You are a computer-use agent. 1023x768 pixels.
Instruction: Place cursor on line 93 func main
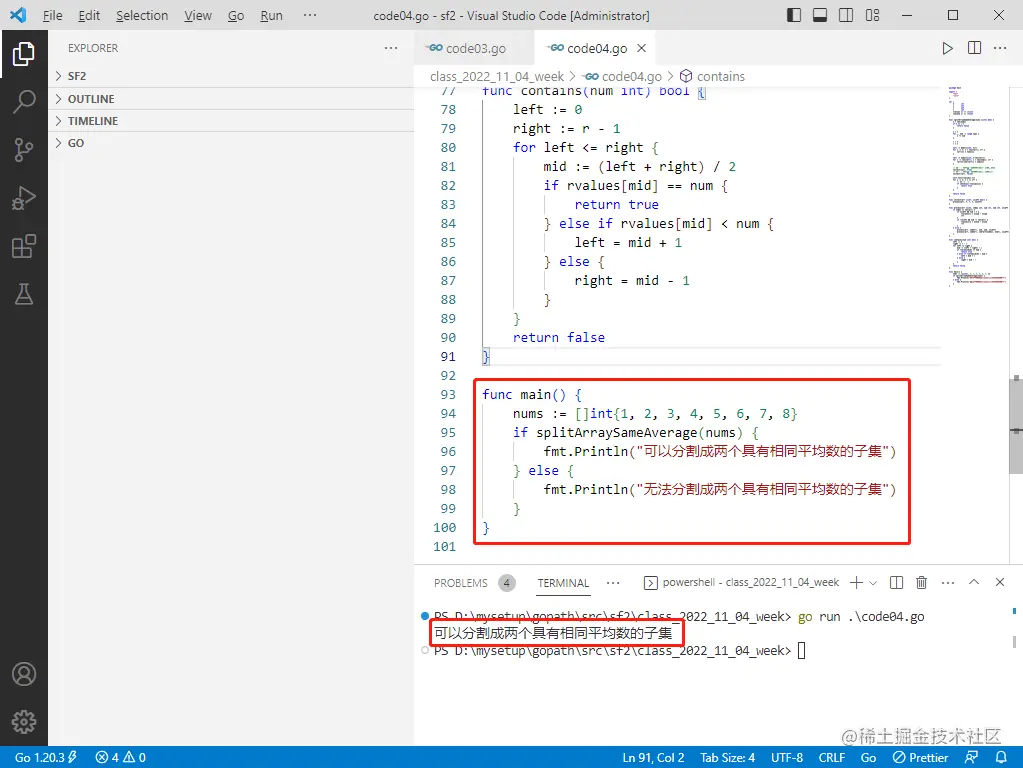[x=532, y=395]
